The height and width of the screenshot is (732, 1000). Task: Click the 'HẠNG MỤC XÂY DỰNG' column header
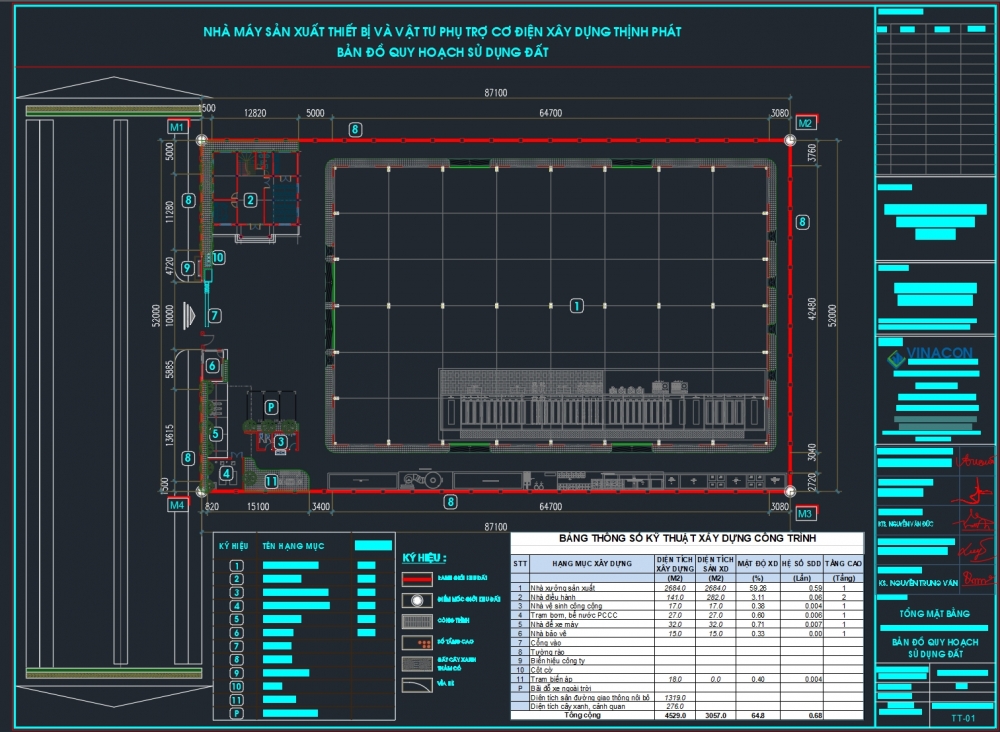pyautogui.click(x=590, y=564)
